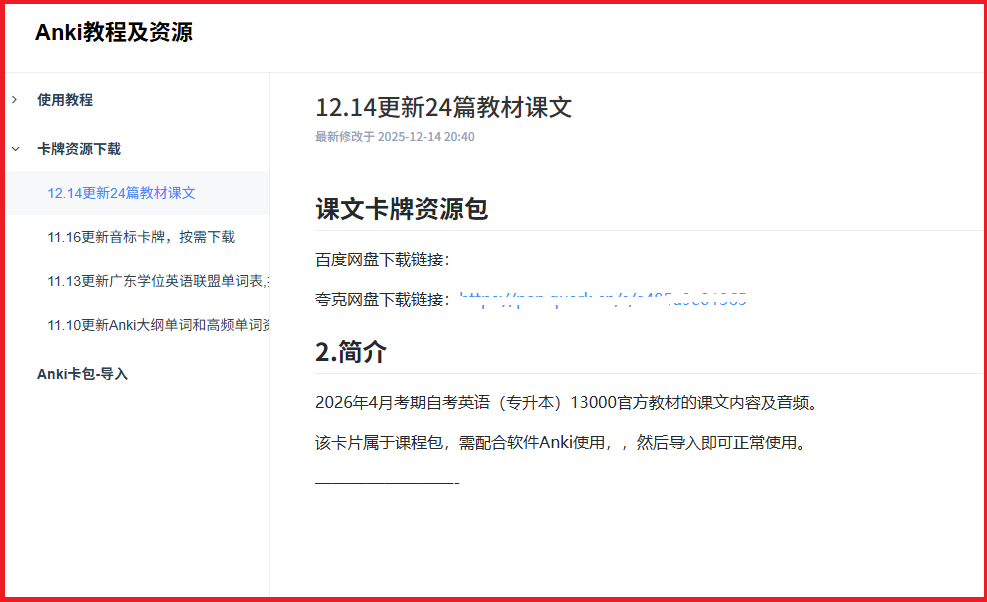Click the Anki教程及资源 site title

(115, 31)
